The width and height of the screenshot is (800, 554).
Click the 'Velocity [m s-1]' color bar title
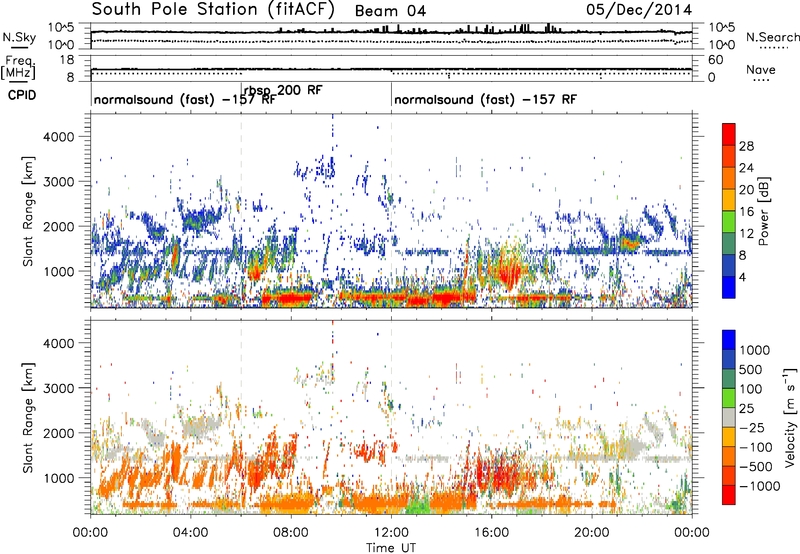[790, 417]
